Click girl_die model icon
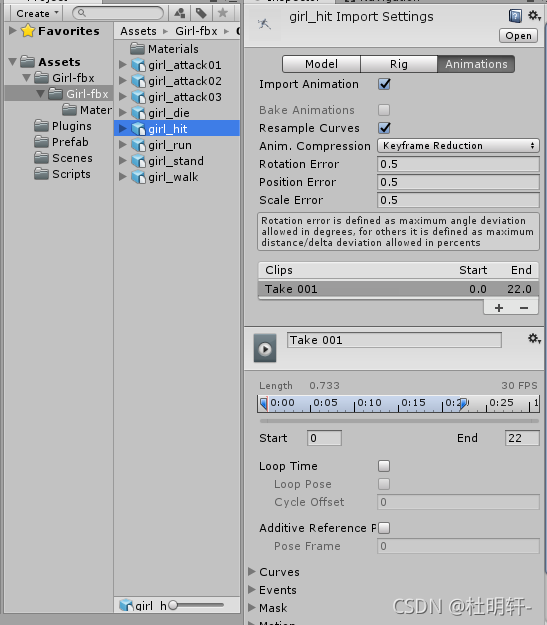Image resolution: width=547 pixels, height=625 pixels. [x=138, y=113]
